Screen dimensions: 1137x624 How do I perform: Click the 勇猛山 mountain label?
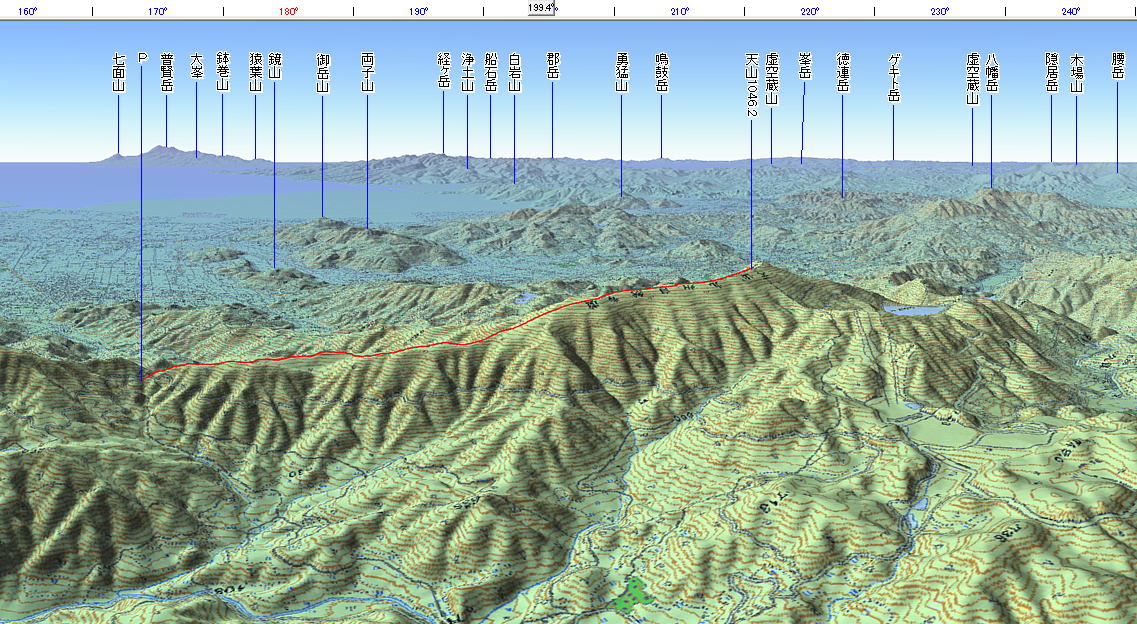point(621,73)
